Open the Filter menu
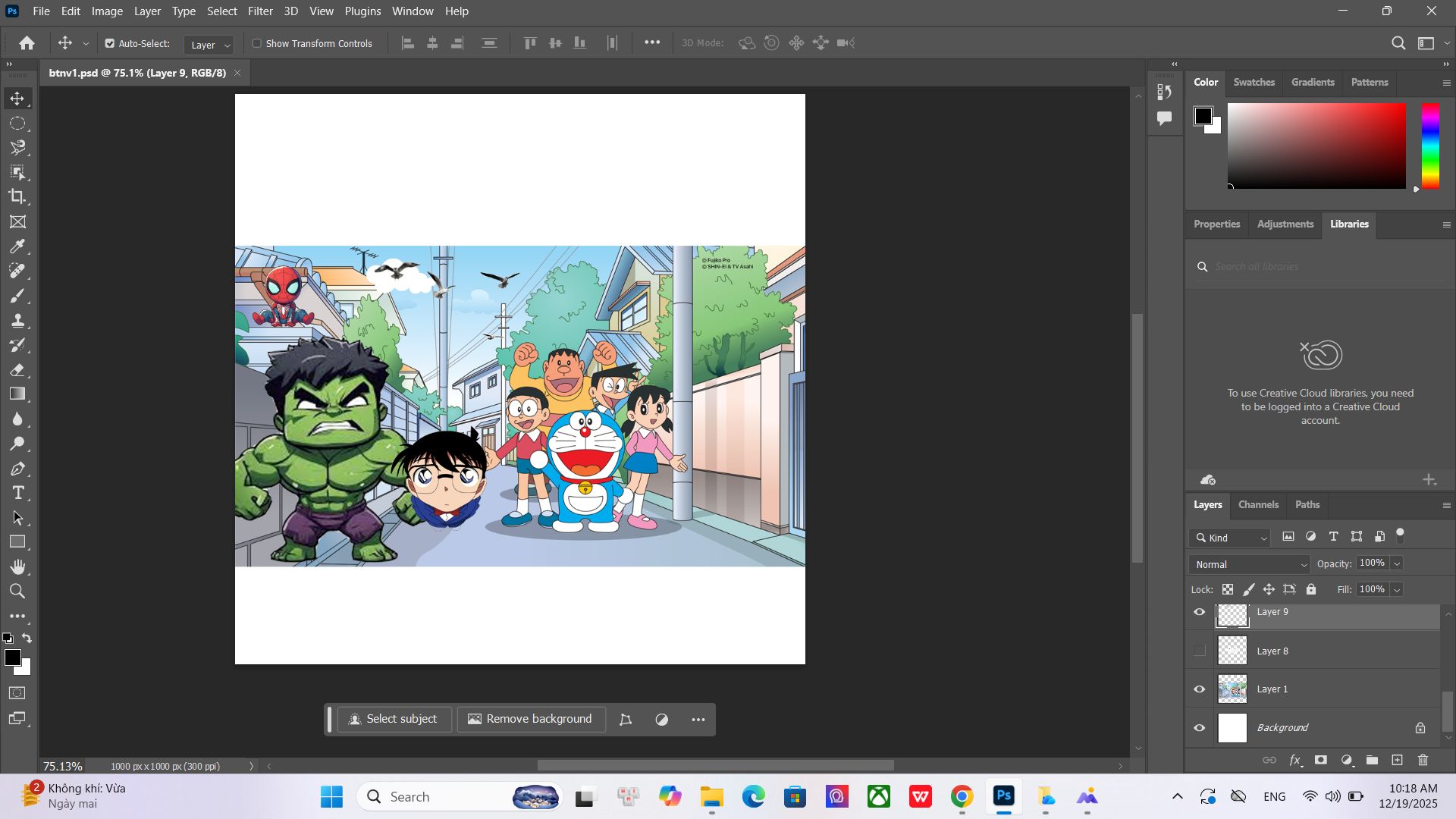 (260, 11)
